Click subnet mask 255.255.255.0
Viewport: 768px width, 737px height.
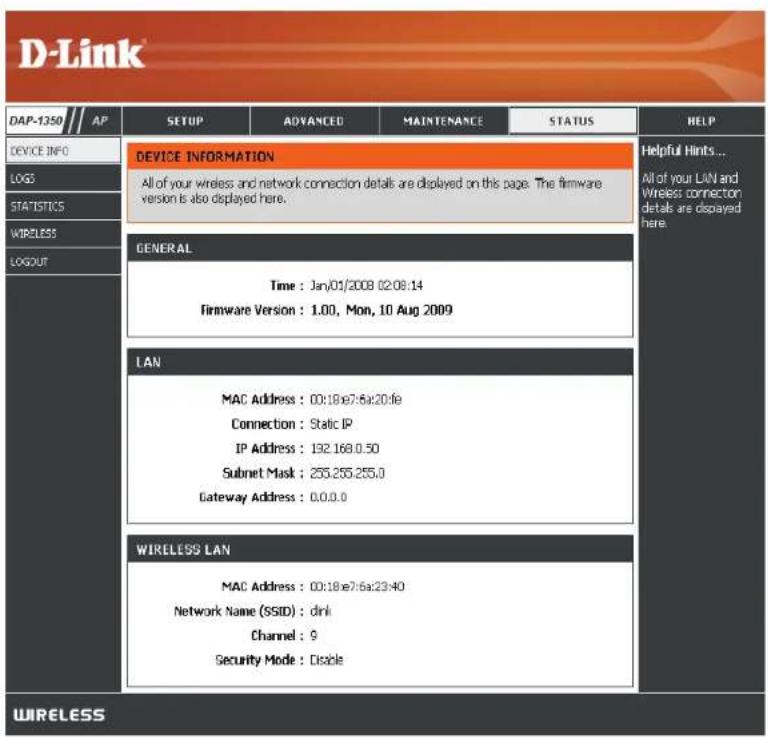point(348,473)
